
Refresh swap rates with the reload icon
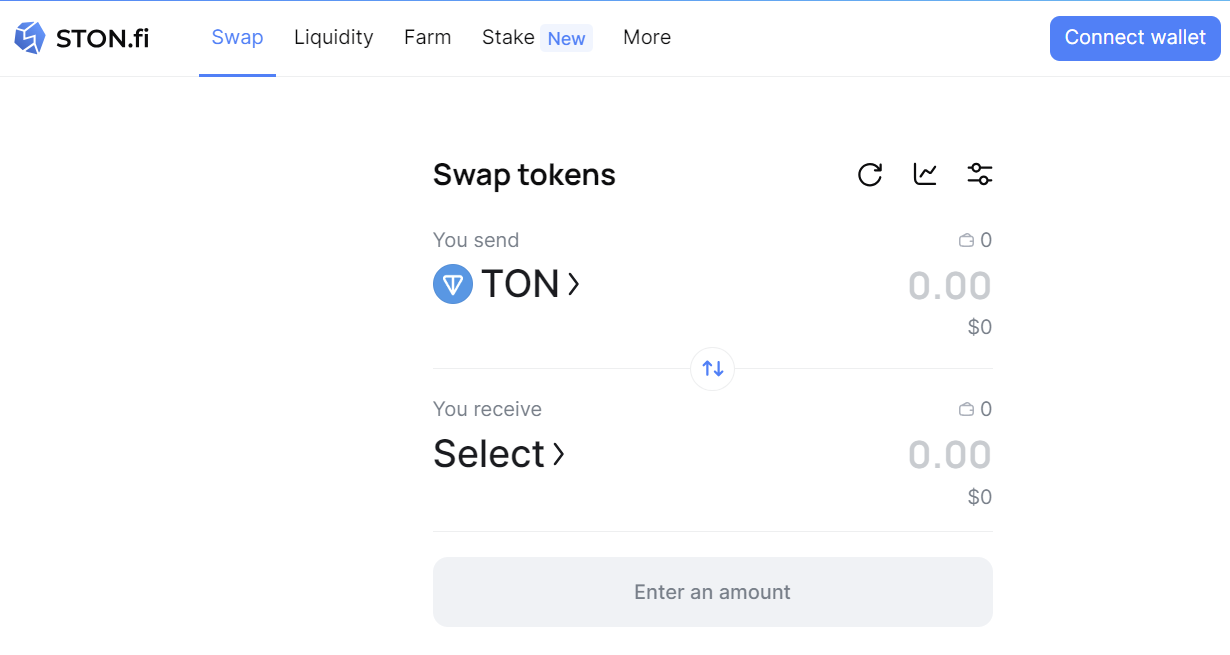(x=870, y=175)
